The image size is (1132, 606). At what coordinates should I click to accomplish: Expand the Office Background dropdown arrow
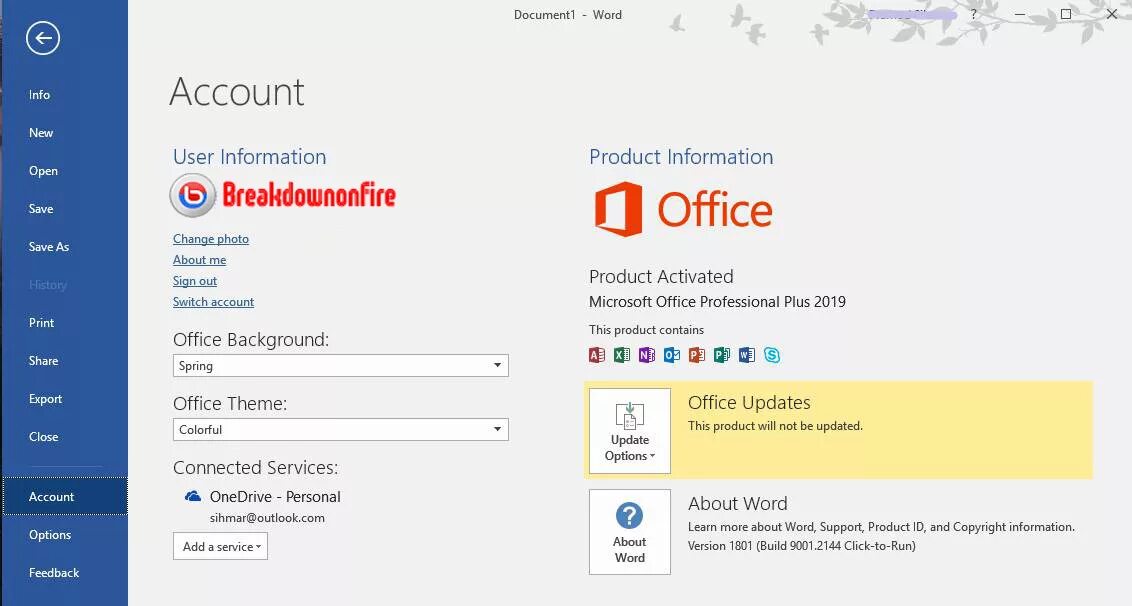(497, 365)
